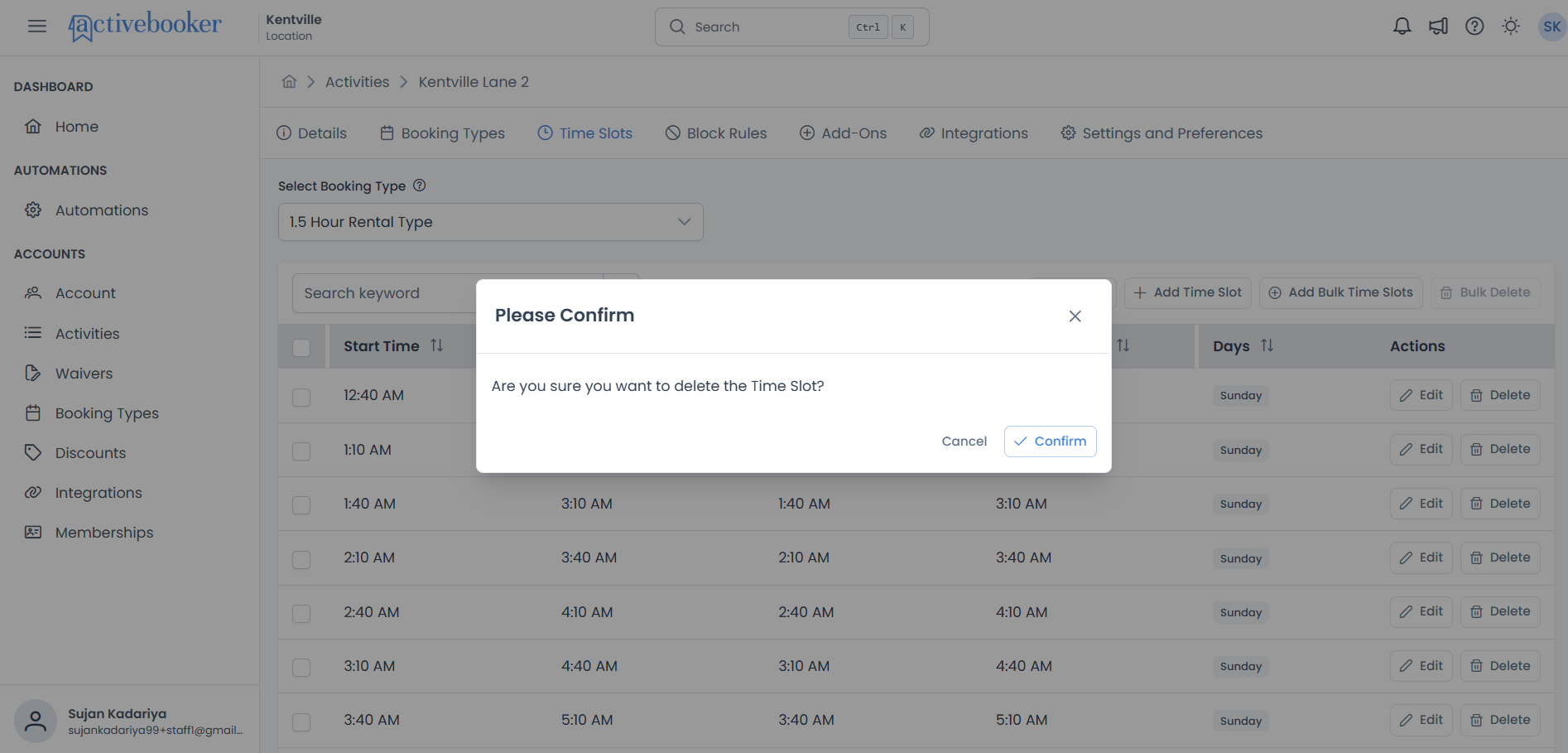
Task: Delete the 3:10 AM time slot
Action: (1499, 666)
